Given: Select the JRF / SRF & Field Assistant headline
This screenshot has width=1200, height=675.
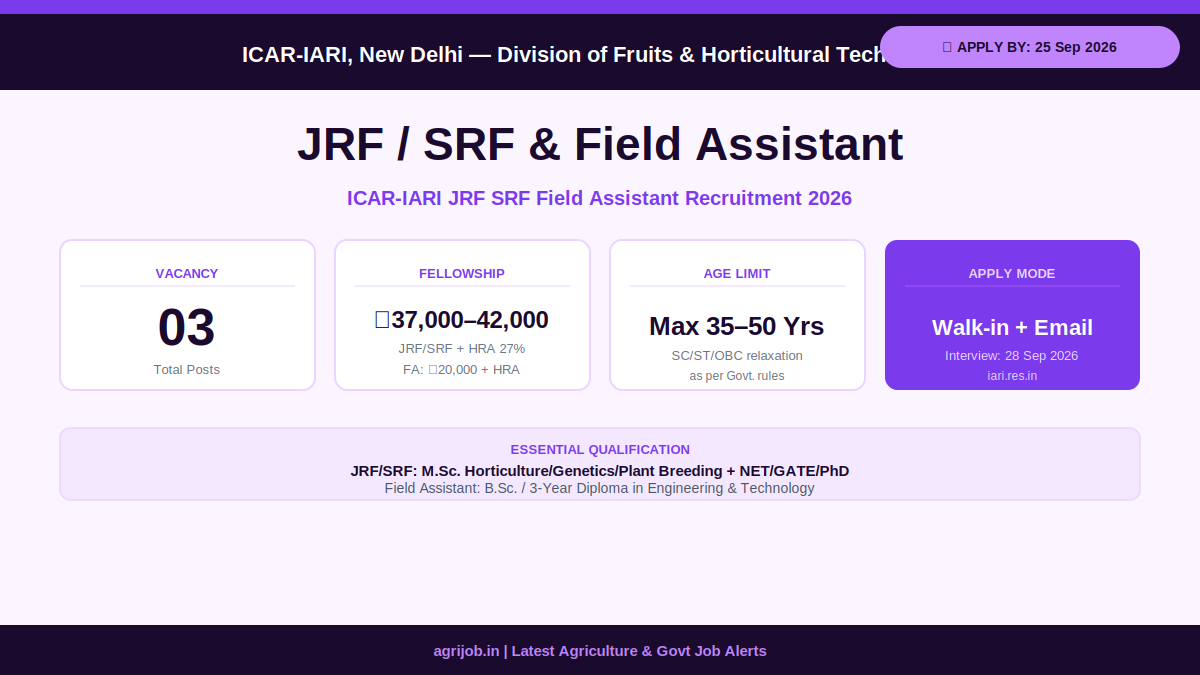Looking at the screenshot, I should [x=600, y=144].
